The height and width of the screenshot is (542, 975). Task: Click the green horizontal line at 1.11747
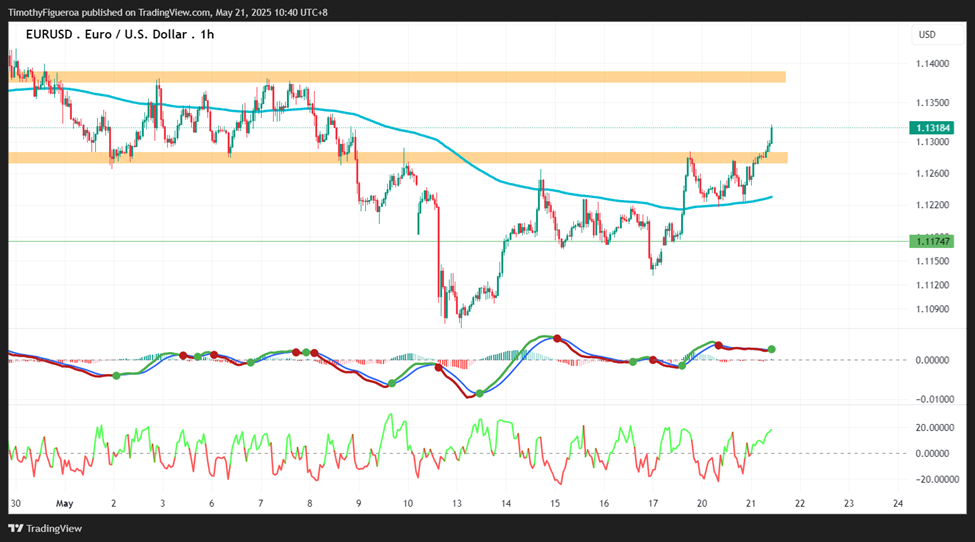(x=300, y=241)
